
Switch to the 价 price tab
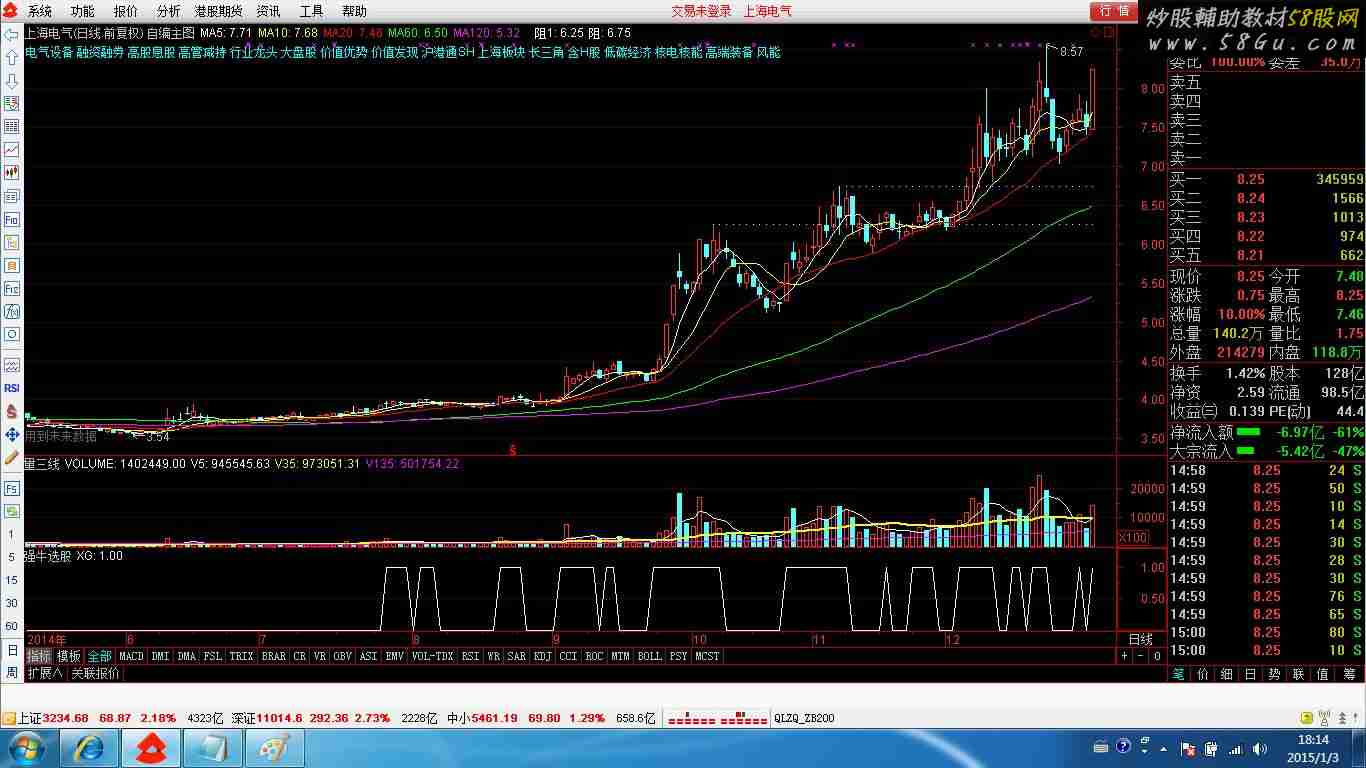point(1203,674)
